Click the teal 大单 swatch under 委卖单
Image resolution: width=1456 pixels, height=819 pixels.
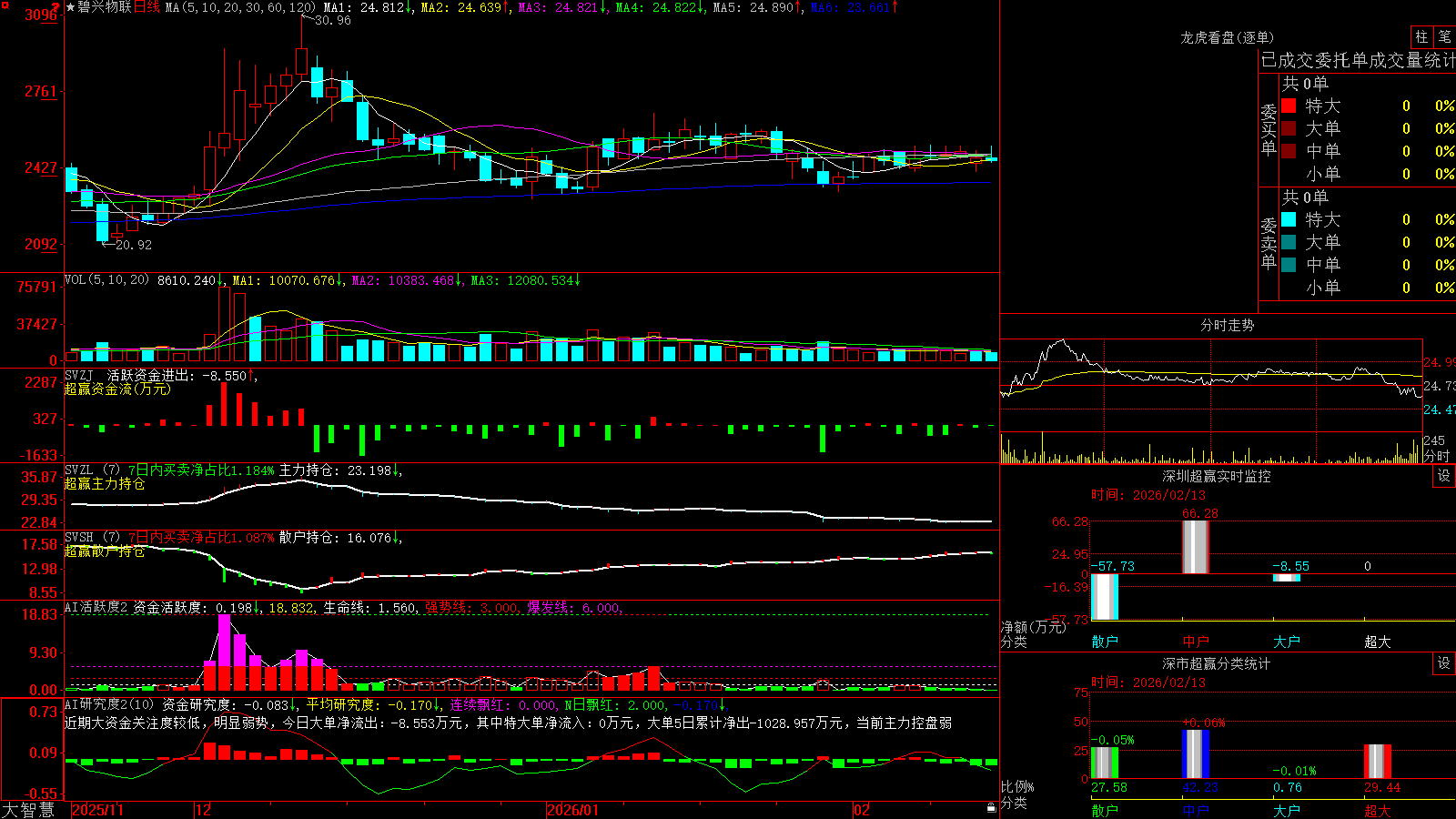(1289, 242)
